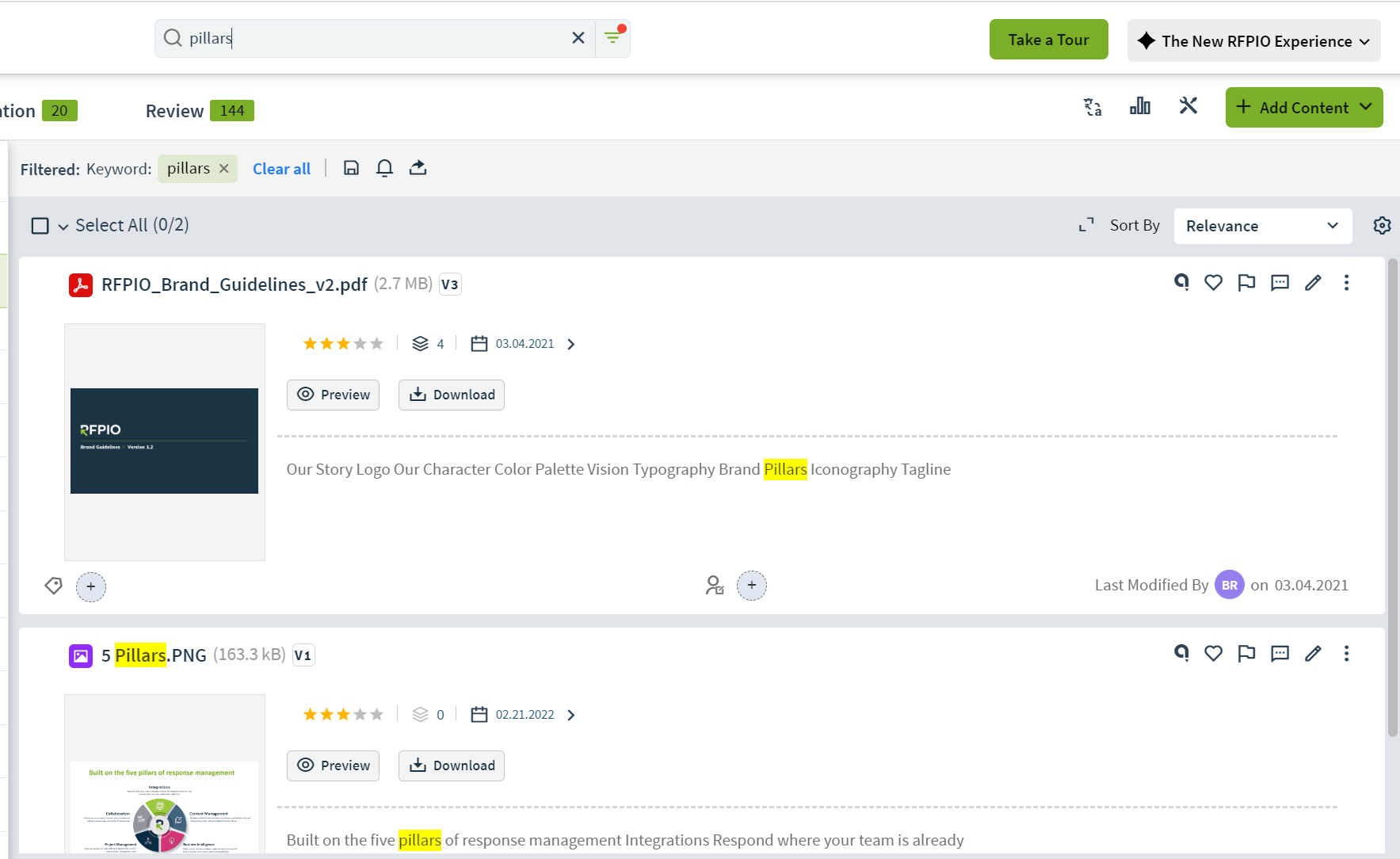
Task: Flag the Brand Guidelines pdf
Action: click(1246, 282)
